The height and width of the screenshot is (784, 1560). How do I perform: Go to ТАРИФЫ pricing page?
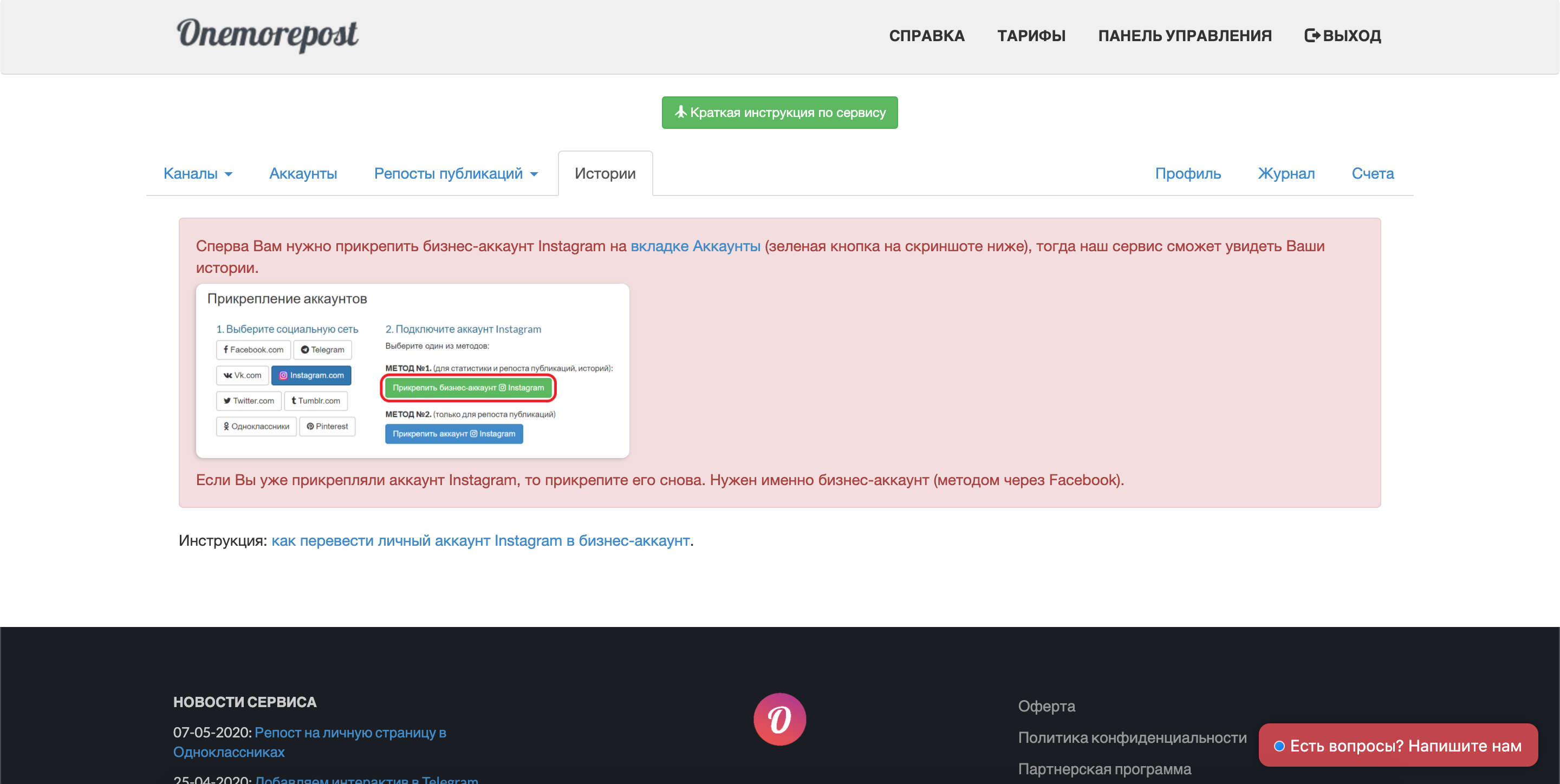pos(1031,36)
